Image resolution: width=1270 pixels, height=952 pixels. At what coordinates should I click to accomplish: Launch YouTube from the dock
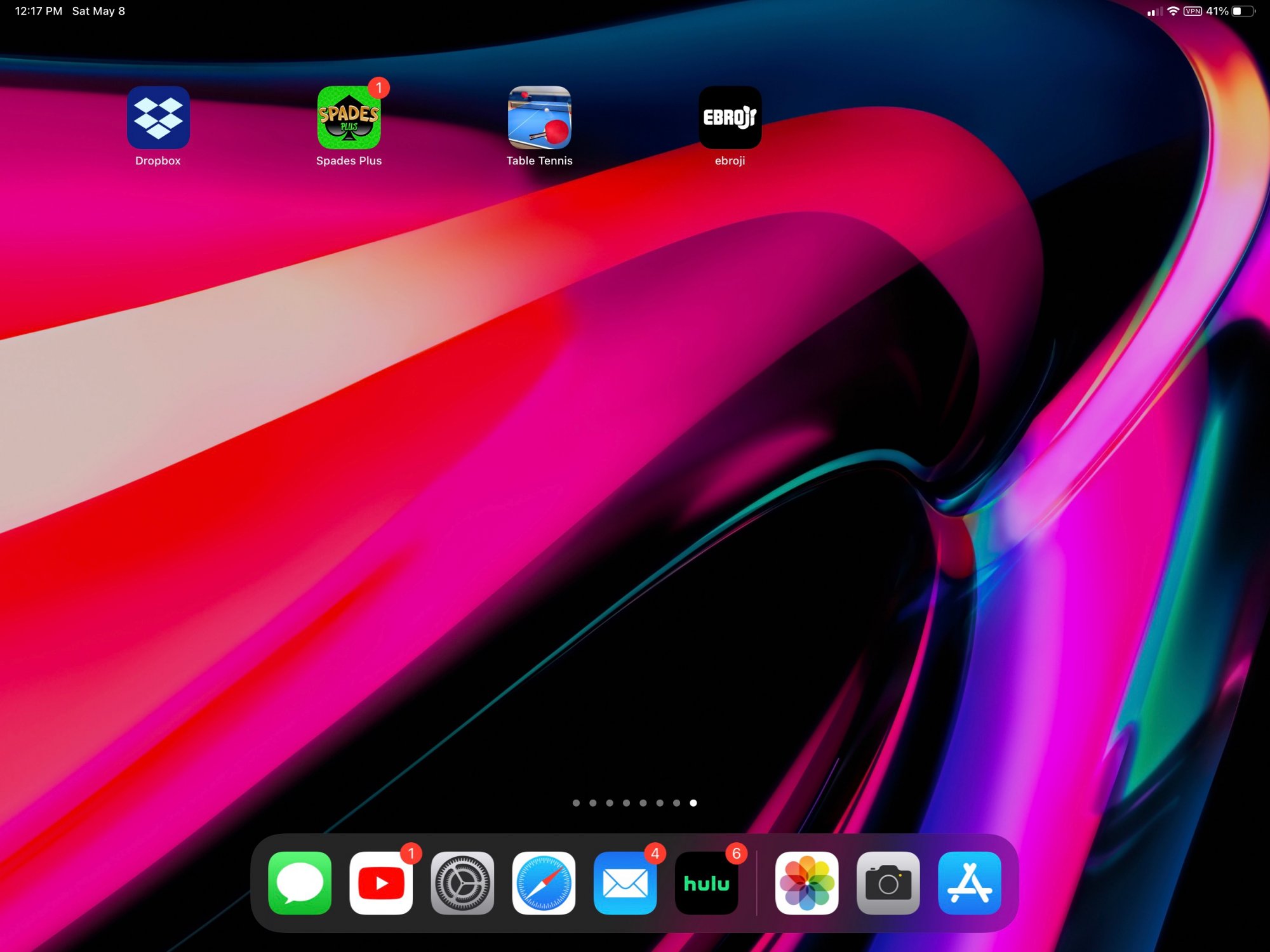[x=381, y=883]
